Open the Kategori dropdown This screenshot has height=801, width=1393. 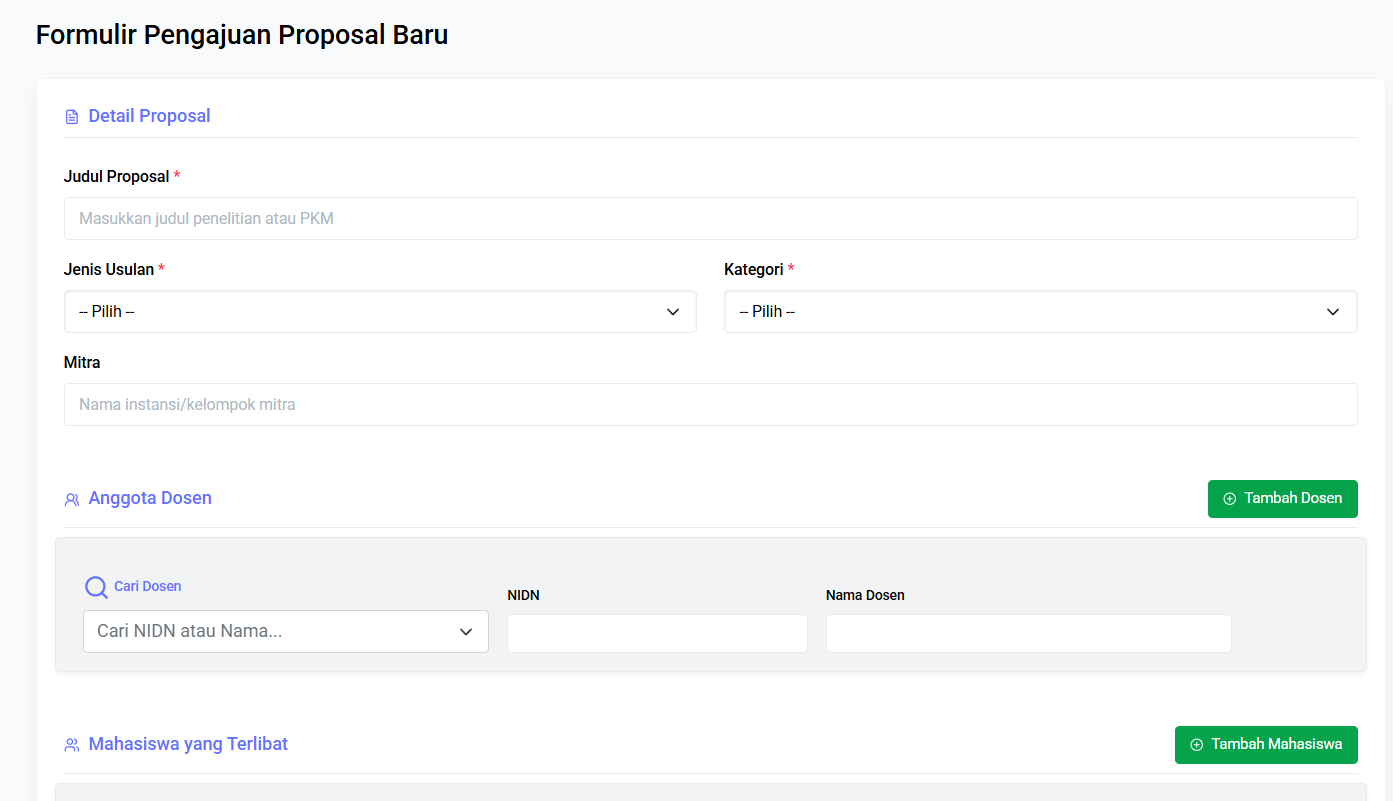point(1040,311)
